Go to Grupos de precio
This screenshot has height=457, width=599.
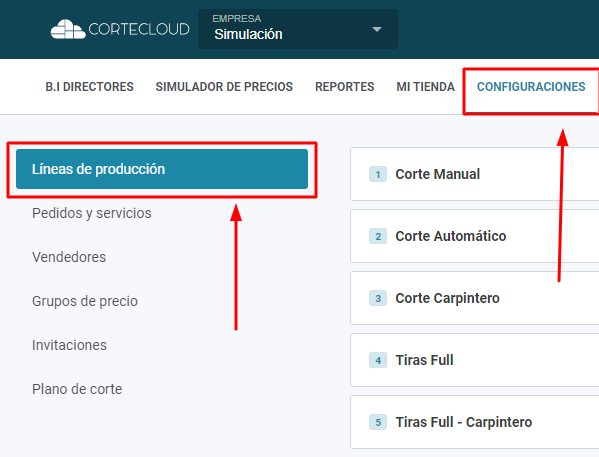coord(85,301)
